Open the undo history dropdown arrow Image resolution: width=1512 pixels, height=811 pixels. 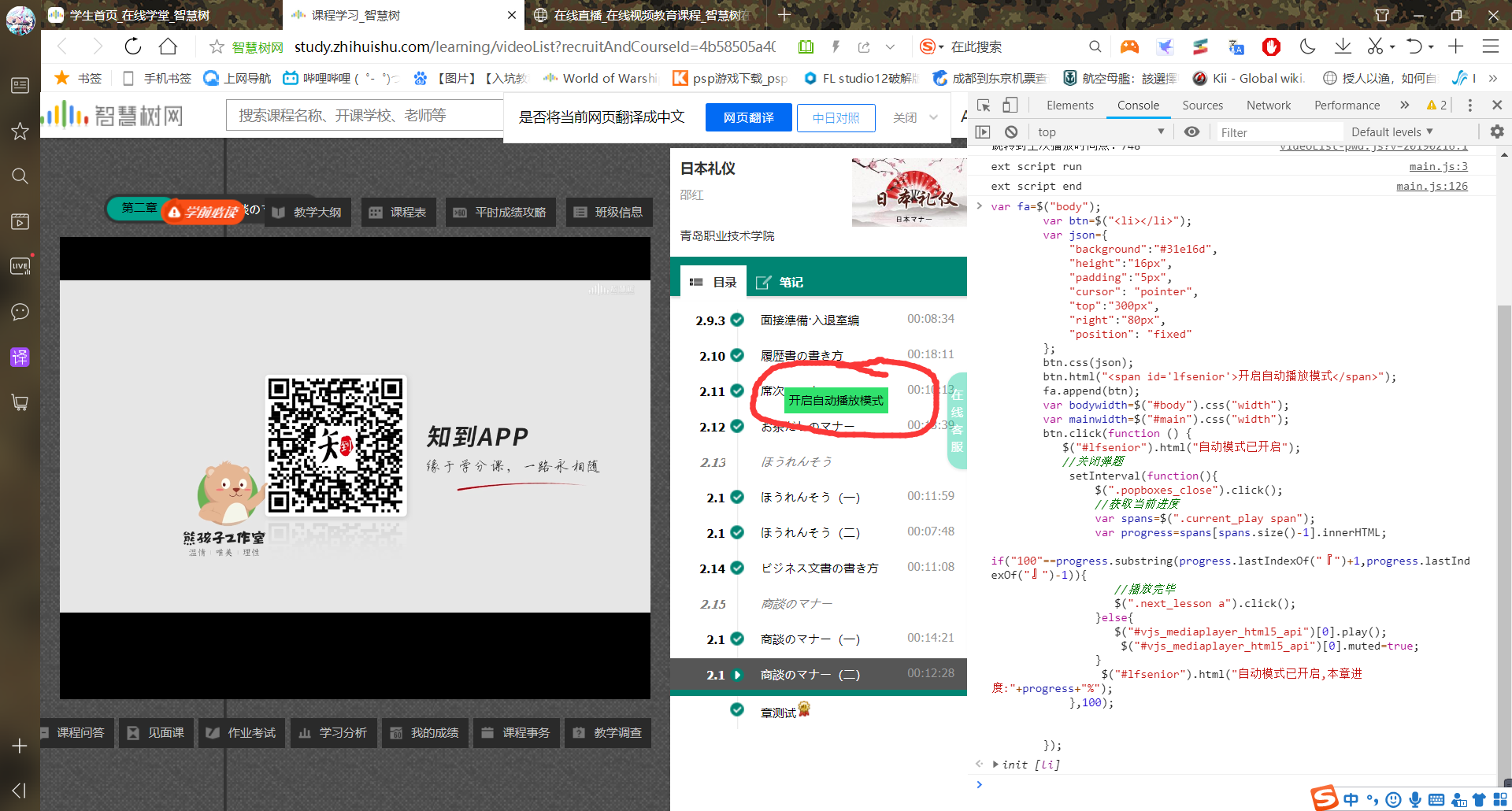[1431, 47]
